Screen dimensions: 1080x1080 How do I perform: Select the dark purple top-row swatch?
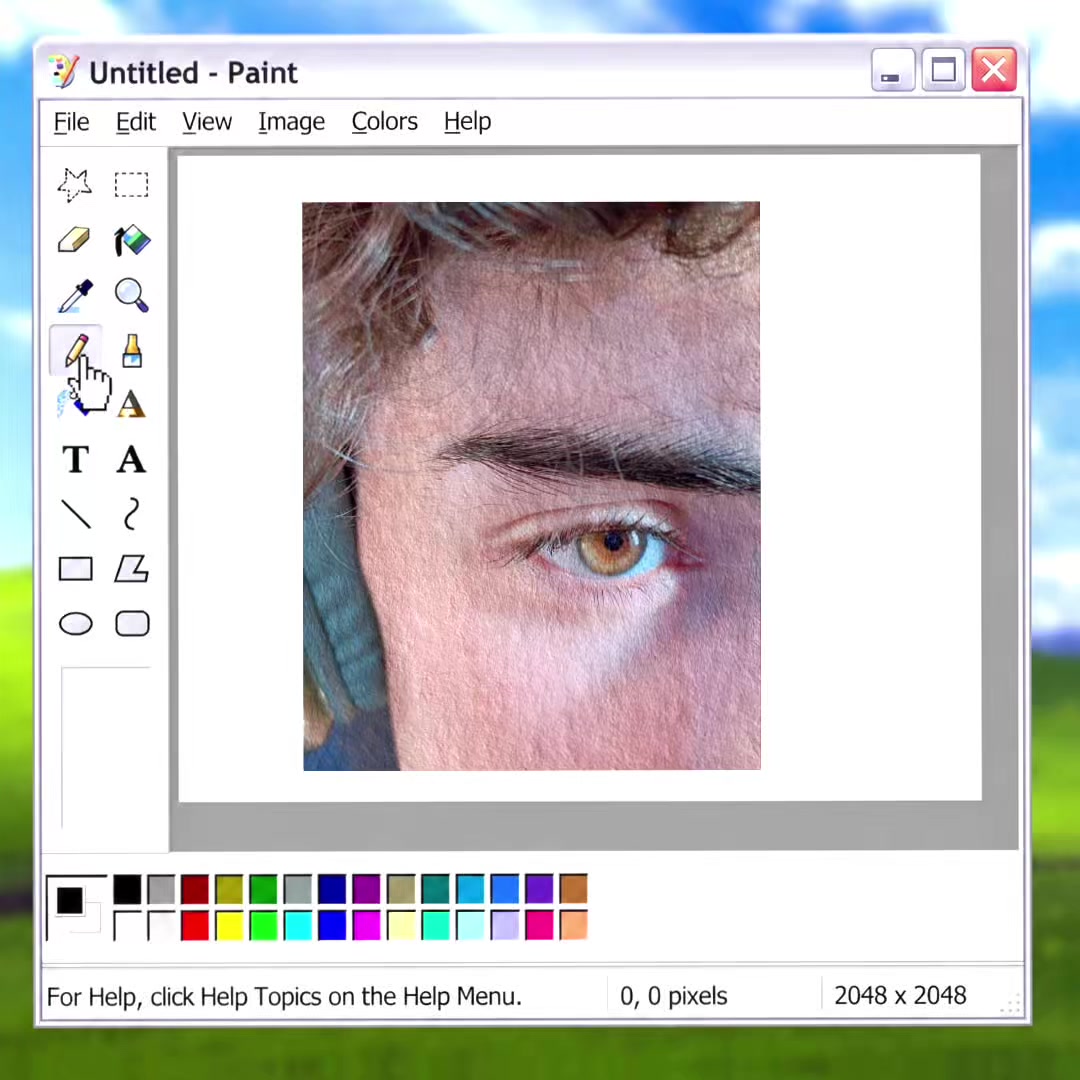(x=366, y=889)
